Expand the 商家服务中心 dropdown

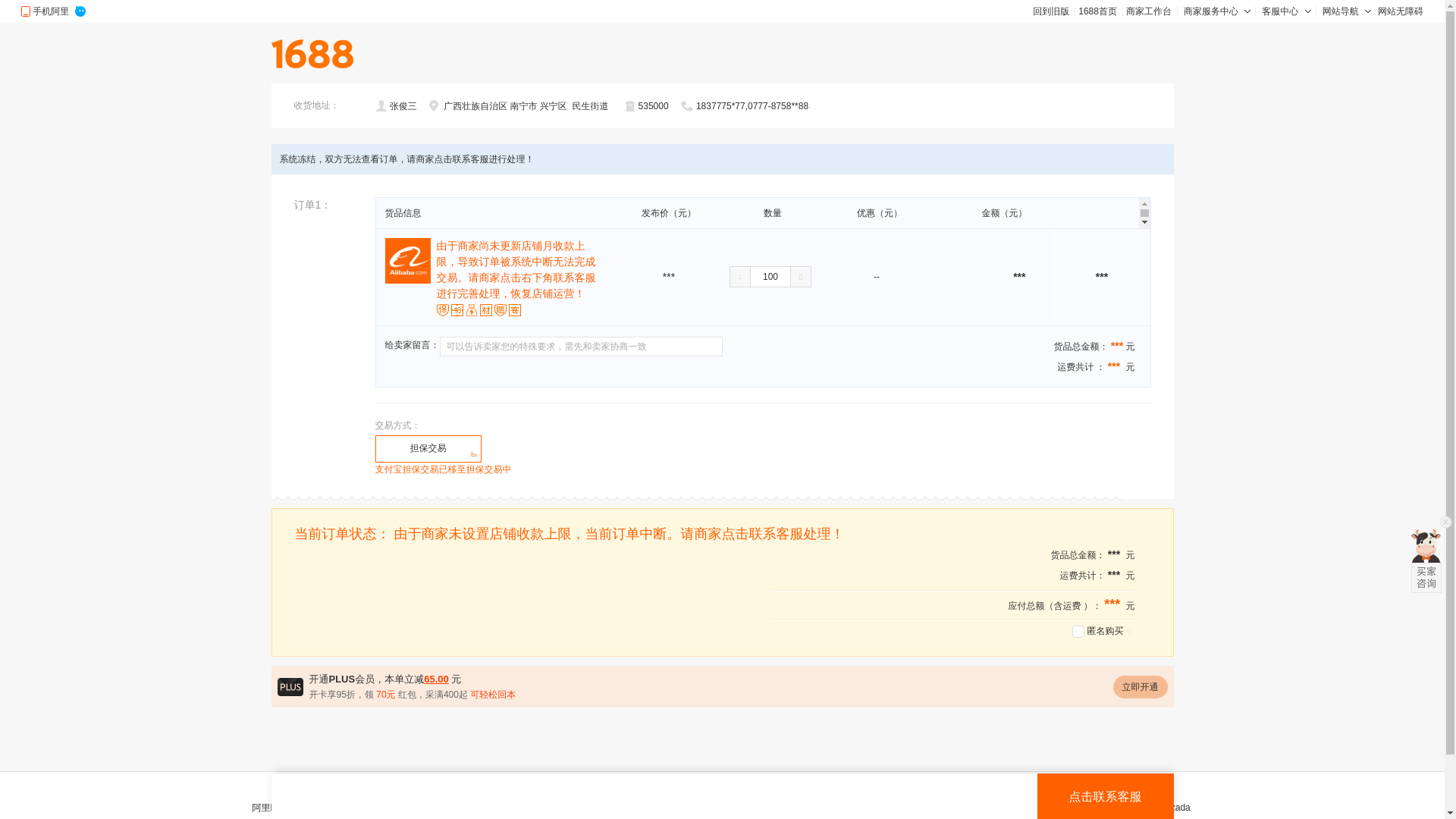point(1217,11)
